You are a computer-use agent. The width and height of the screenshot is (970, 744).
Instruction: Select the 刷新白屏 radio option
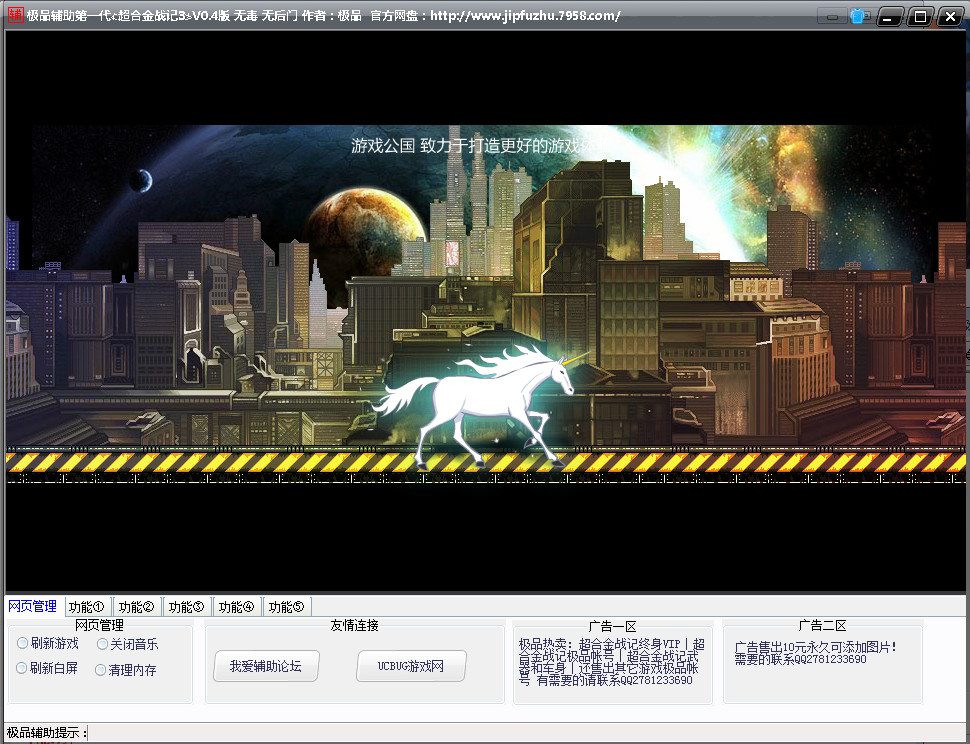point(22,668)
